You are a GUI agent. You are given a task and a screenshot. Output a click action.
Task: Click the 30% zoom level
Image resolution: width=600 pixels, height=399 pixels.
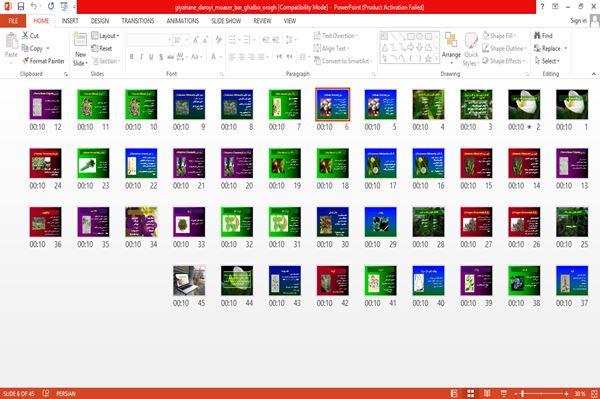(579, 394)
